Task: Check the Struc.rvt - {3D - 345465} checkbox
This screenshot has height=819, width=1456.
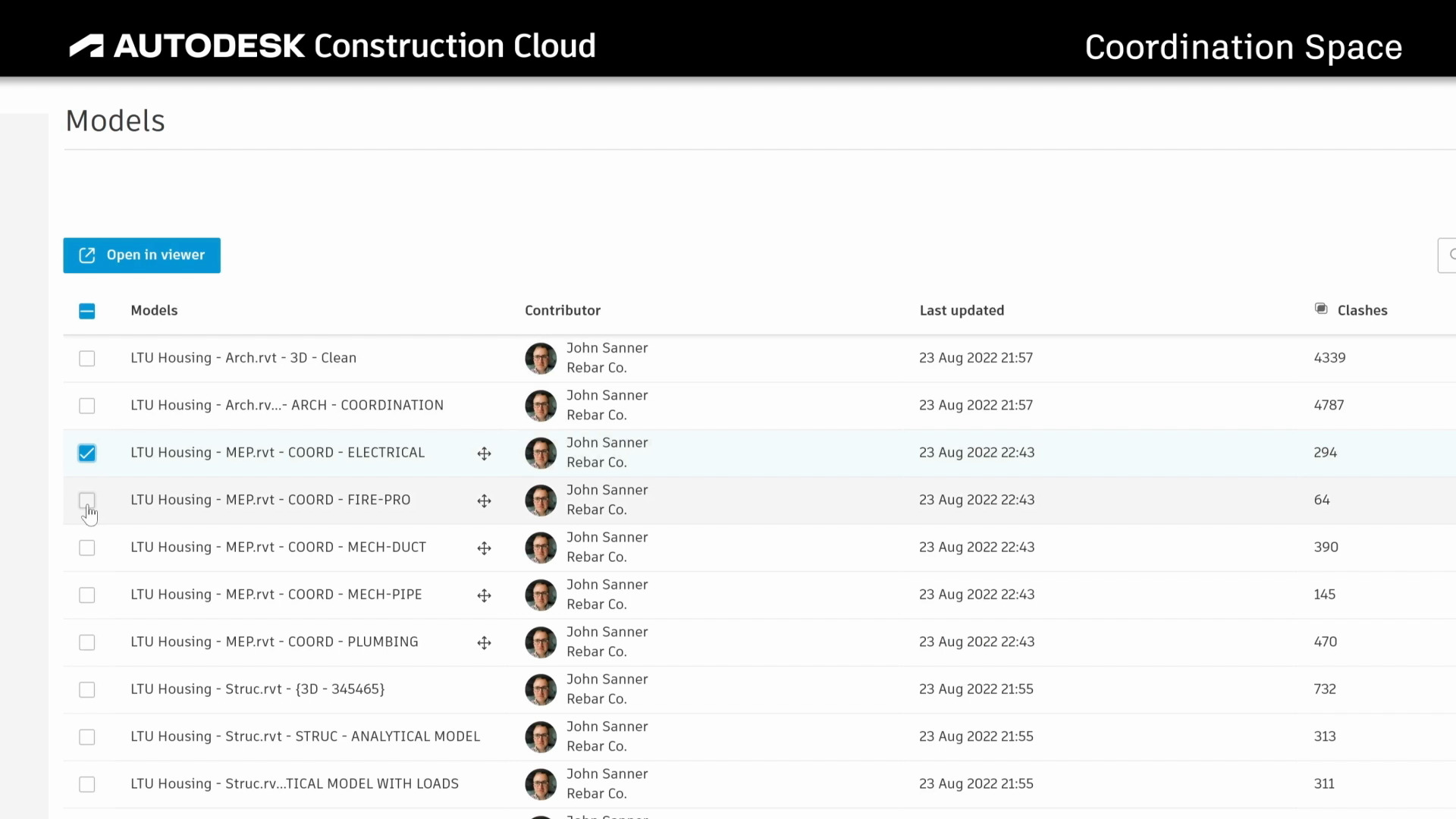Action: [87, 690]
